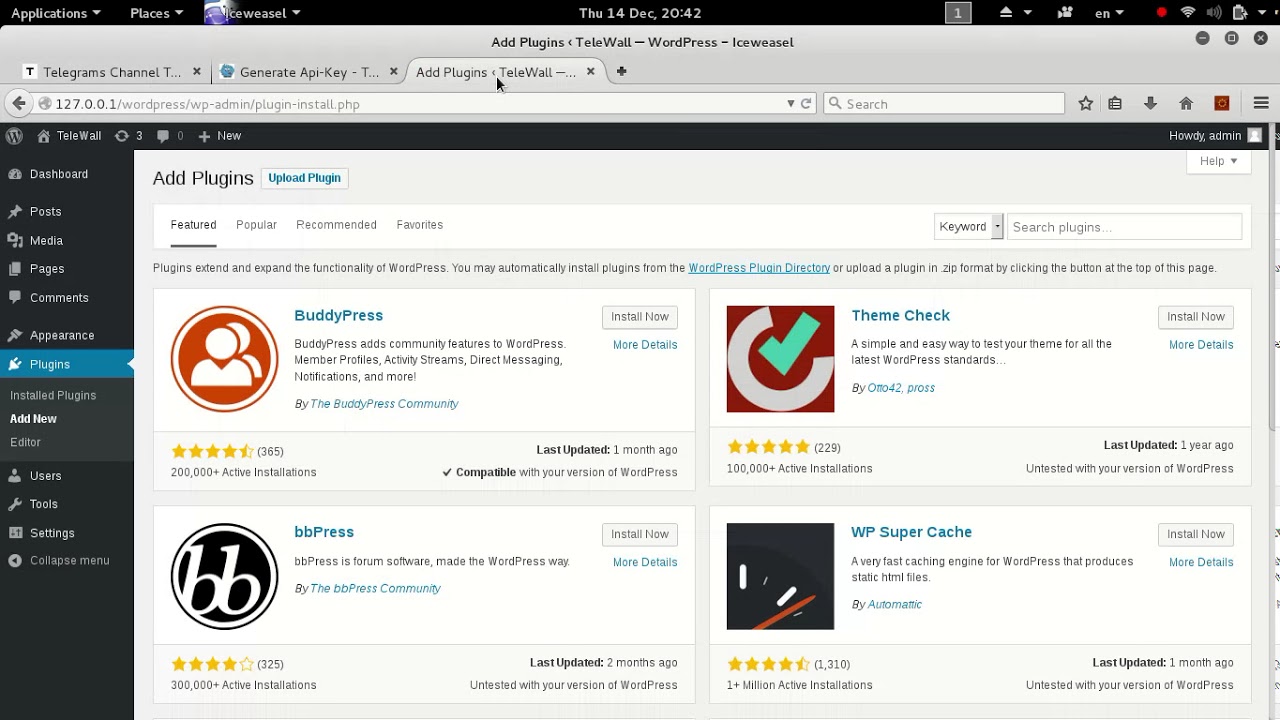The image size is (1280, 720).
Task: Install the bbPress plugin now
Action: coord(640,534)
